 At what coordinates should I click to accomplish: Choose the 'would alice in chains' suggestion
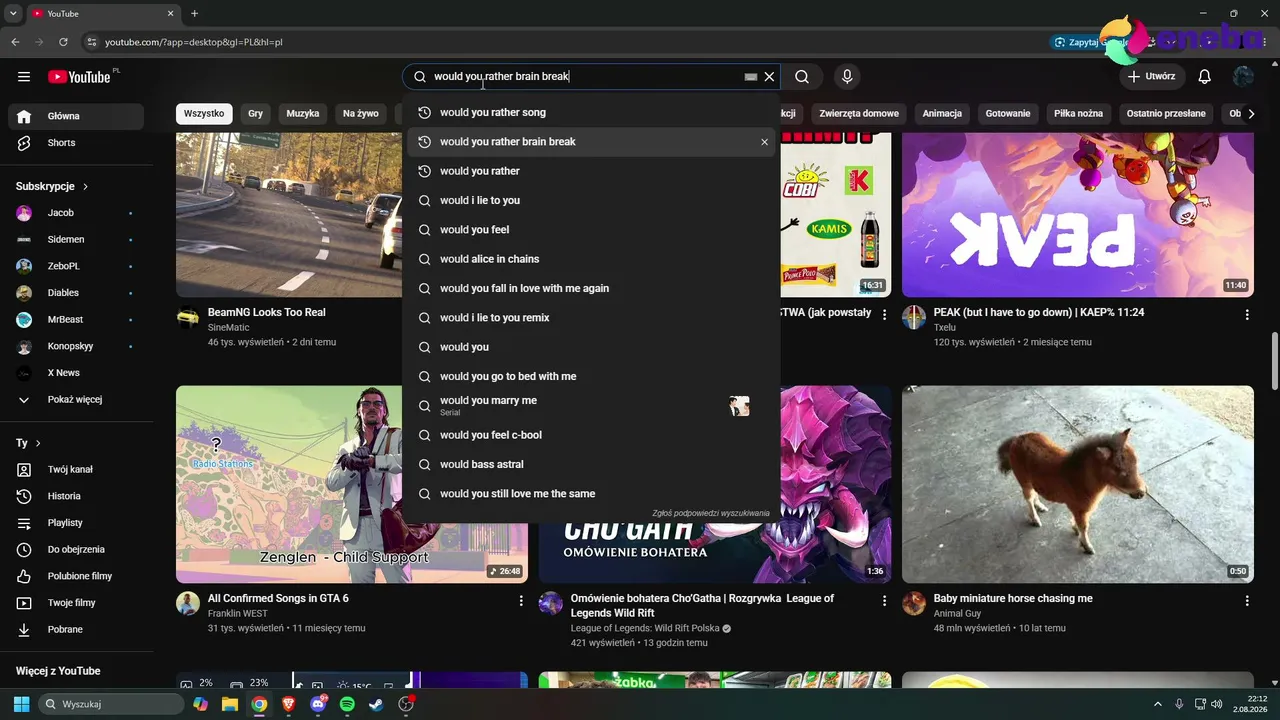(591, 259)
